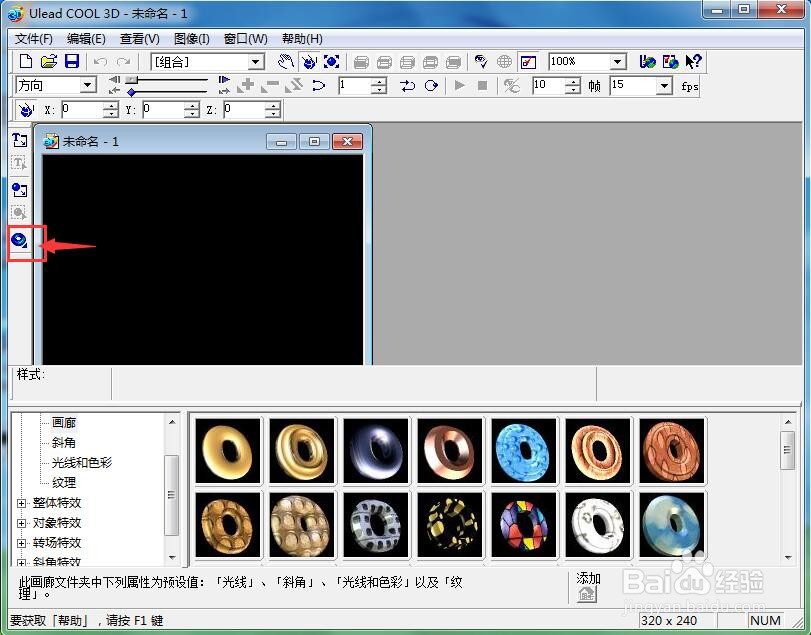Screen dimensions: 811x635
Task: Select the Resize Object tool
Action: point(332,62)
